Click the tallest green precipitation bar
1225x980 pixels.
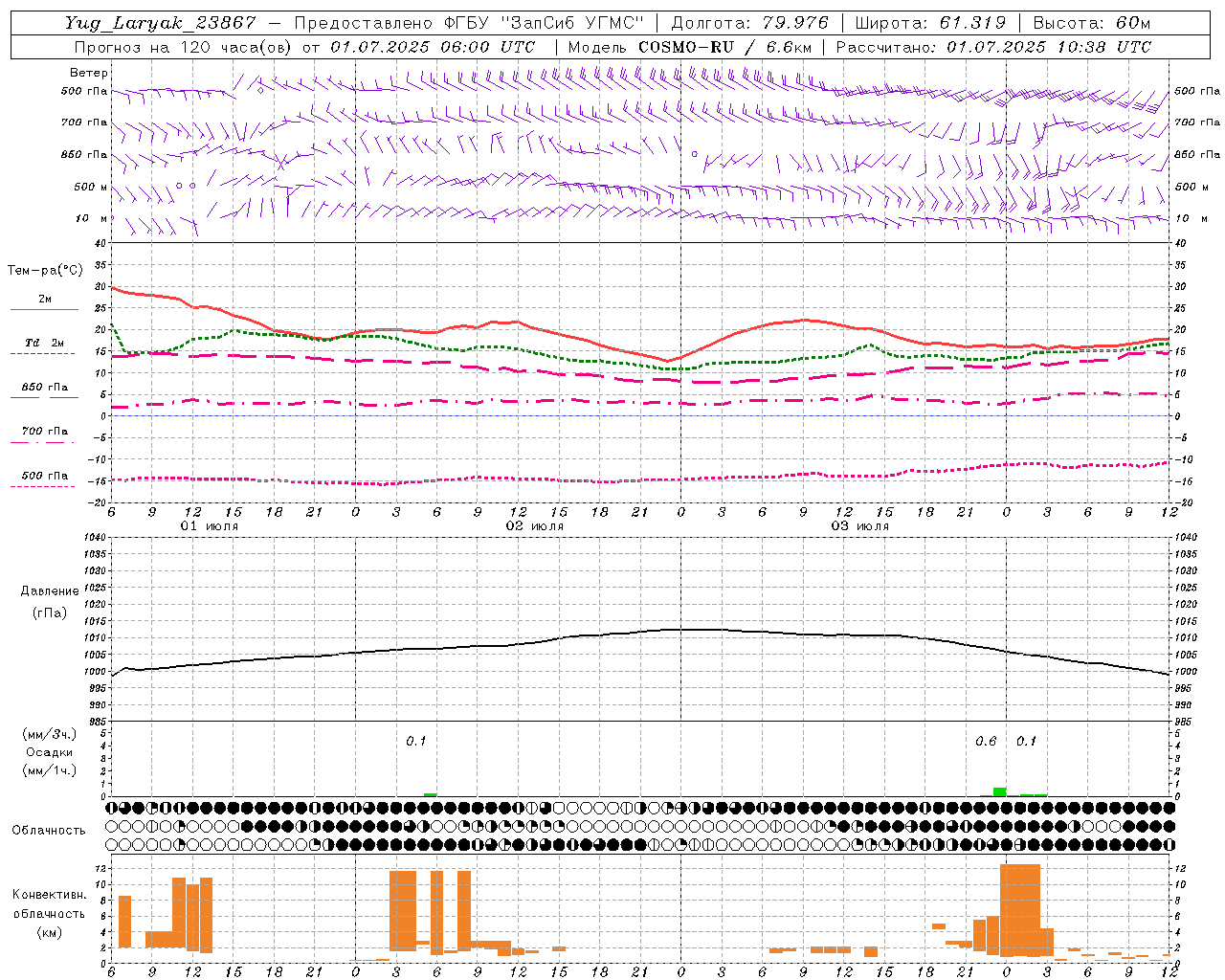(999, 791)
